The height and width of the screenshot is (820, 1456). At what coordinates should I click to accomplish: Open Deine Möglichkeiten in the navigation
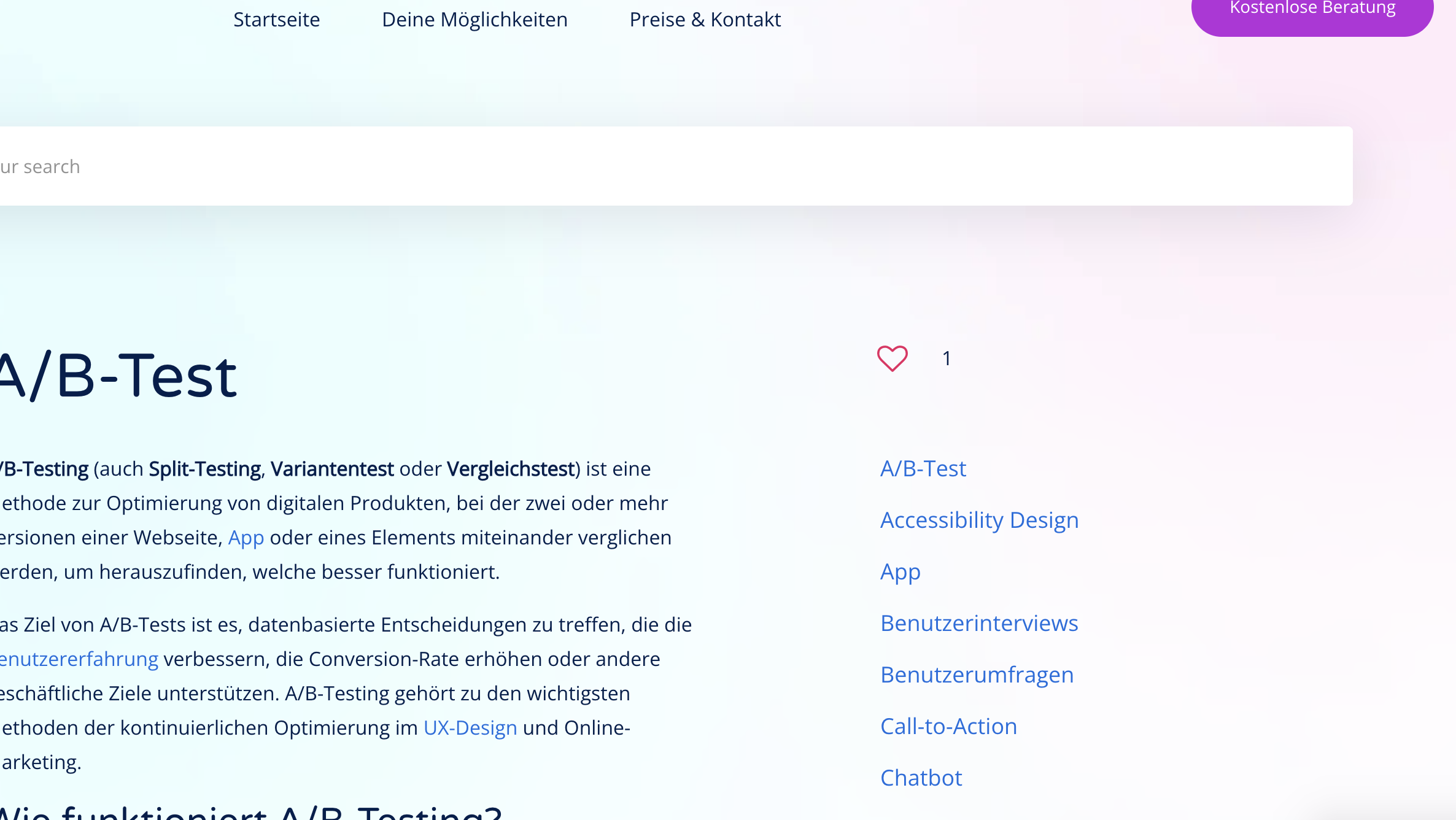[x=474, y=20]
